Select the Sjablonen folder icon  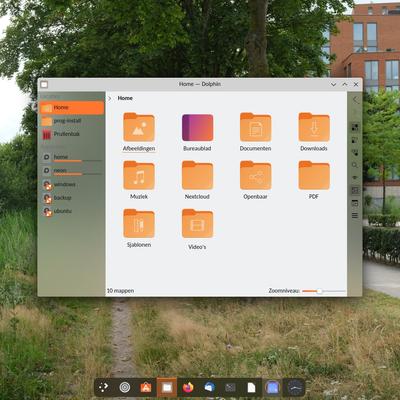pos(139,223)
